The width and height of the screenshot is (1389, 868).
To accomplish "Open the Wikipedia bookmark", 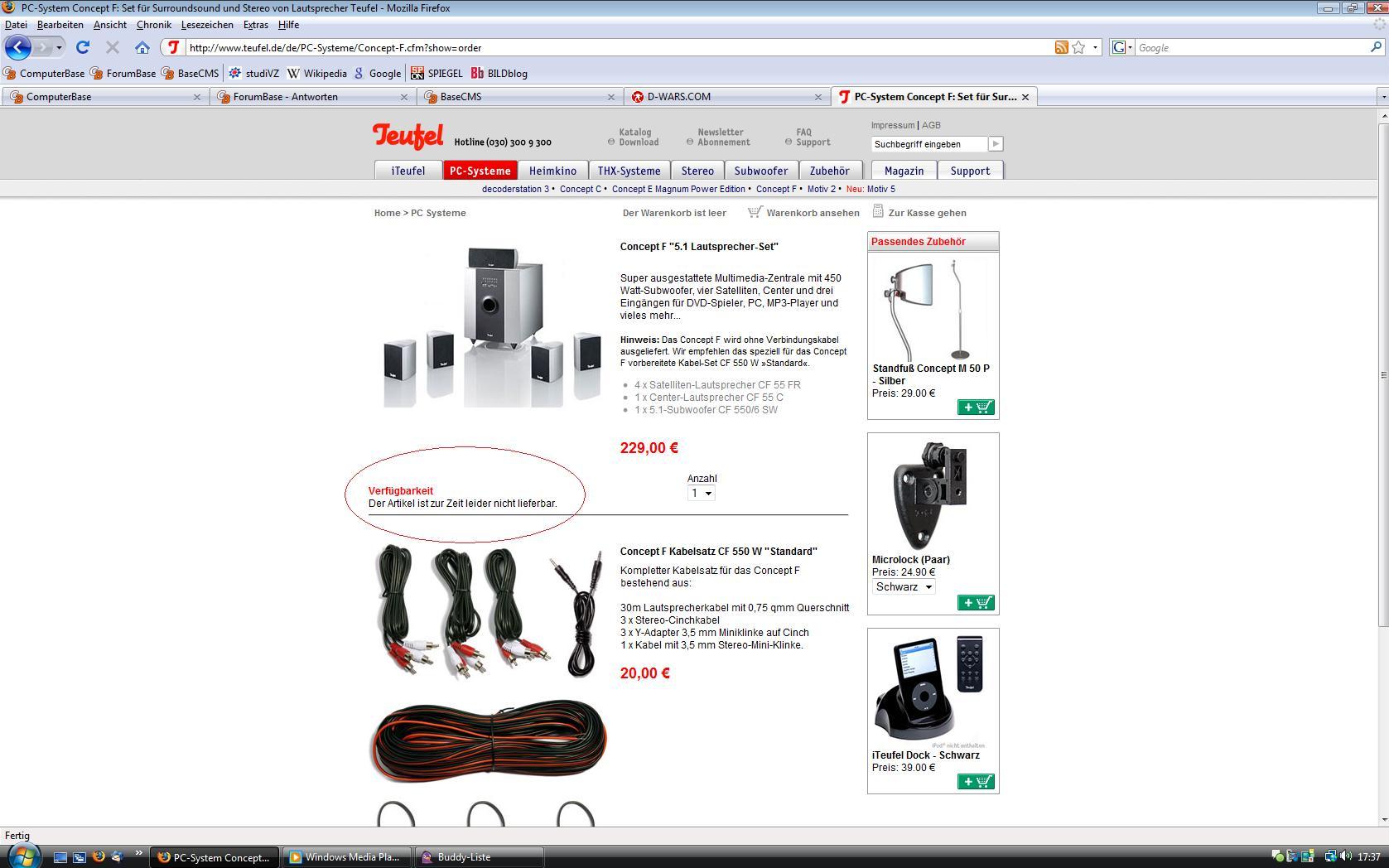I will (x=316, y=73).
